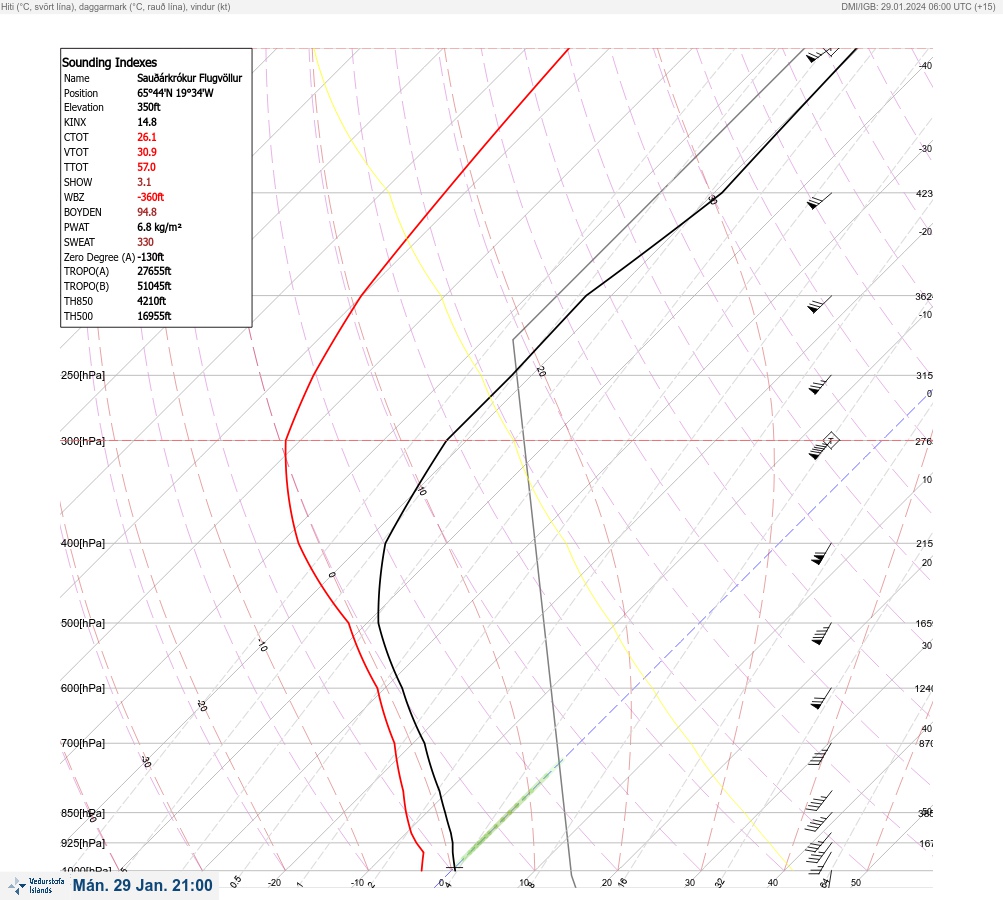Screen dimensions: 1003x900
Task: Click position value 65°44'N 19°34'W
Action: (x=175, y=93)
